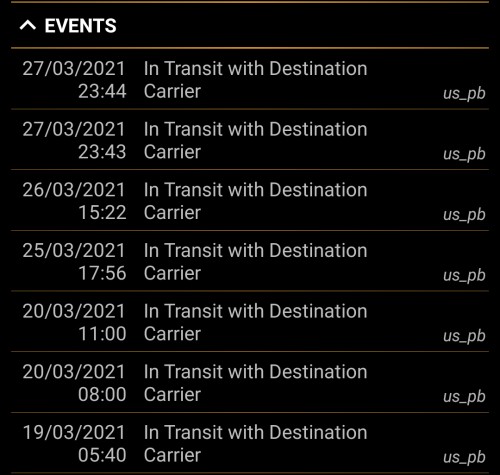Click status text of 15:22 event
The width and height of the screenshot is (500, 475).
coord(255,201)
